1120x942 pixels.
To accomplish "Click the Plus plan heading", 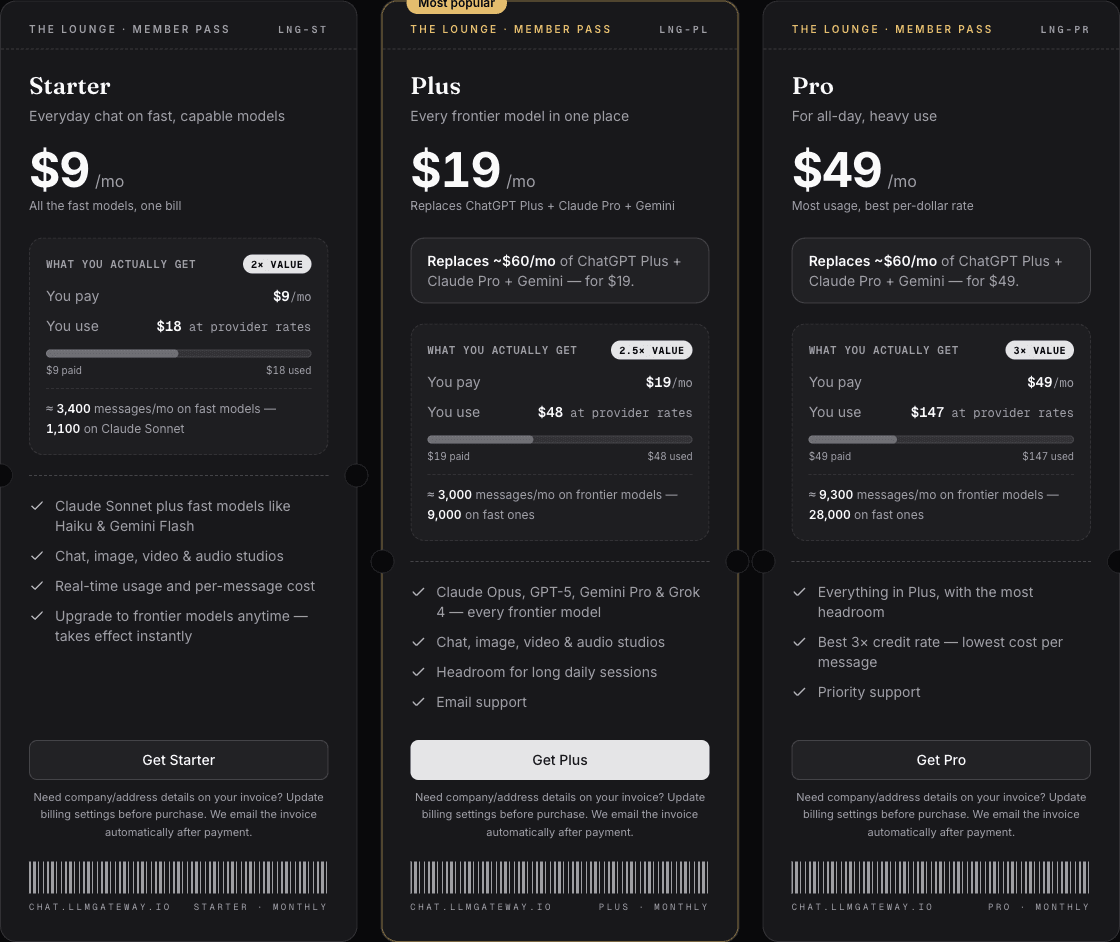I will 436,86.
